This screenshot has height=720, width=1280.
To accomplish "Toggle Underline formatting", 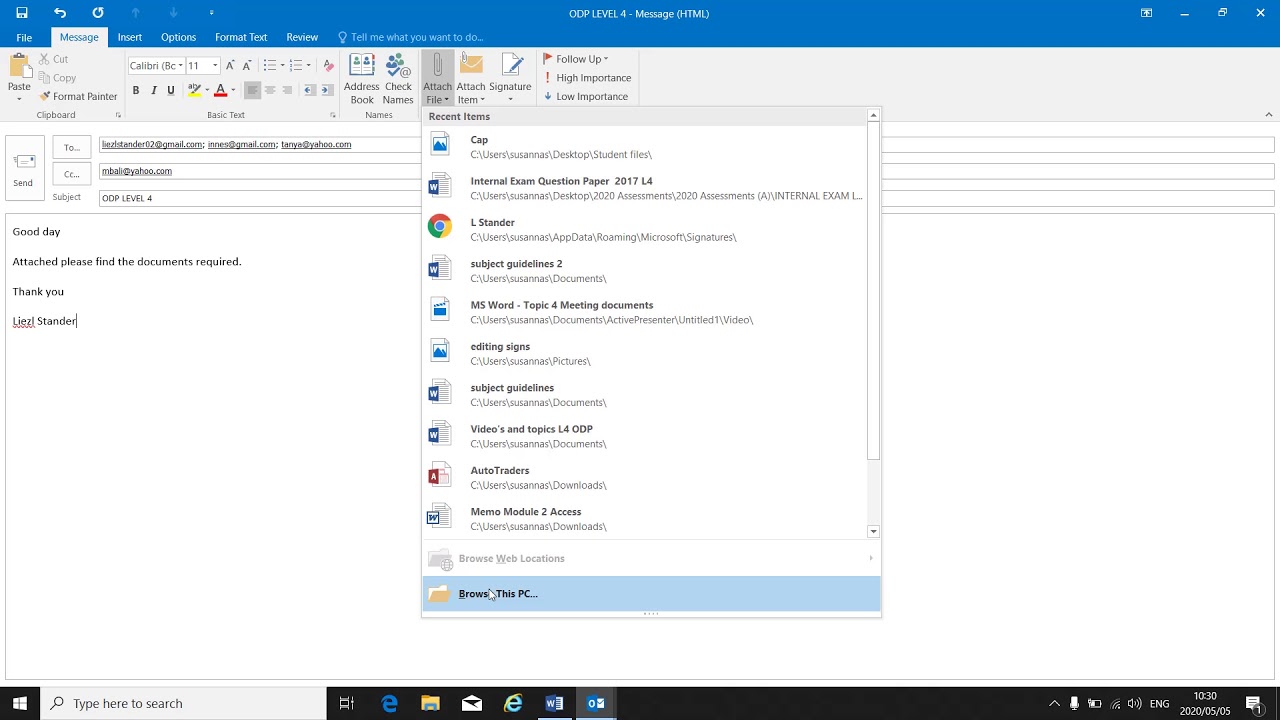I will (x=171, y=90).
